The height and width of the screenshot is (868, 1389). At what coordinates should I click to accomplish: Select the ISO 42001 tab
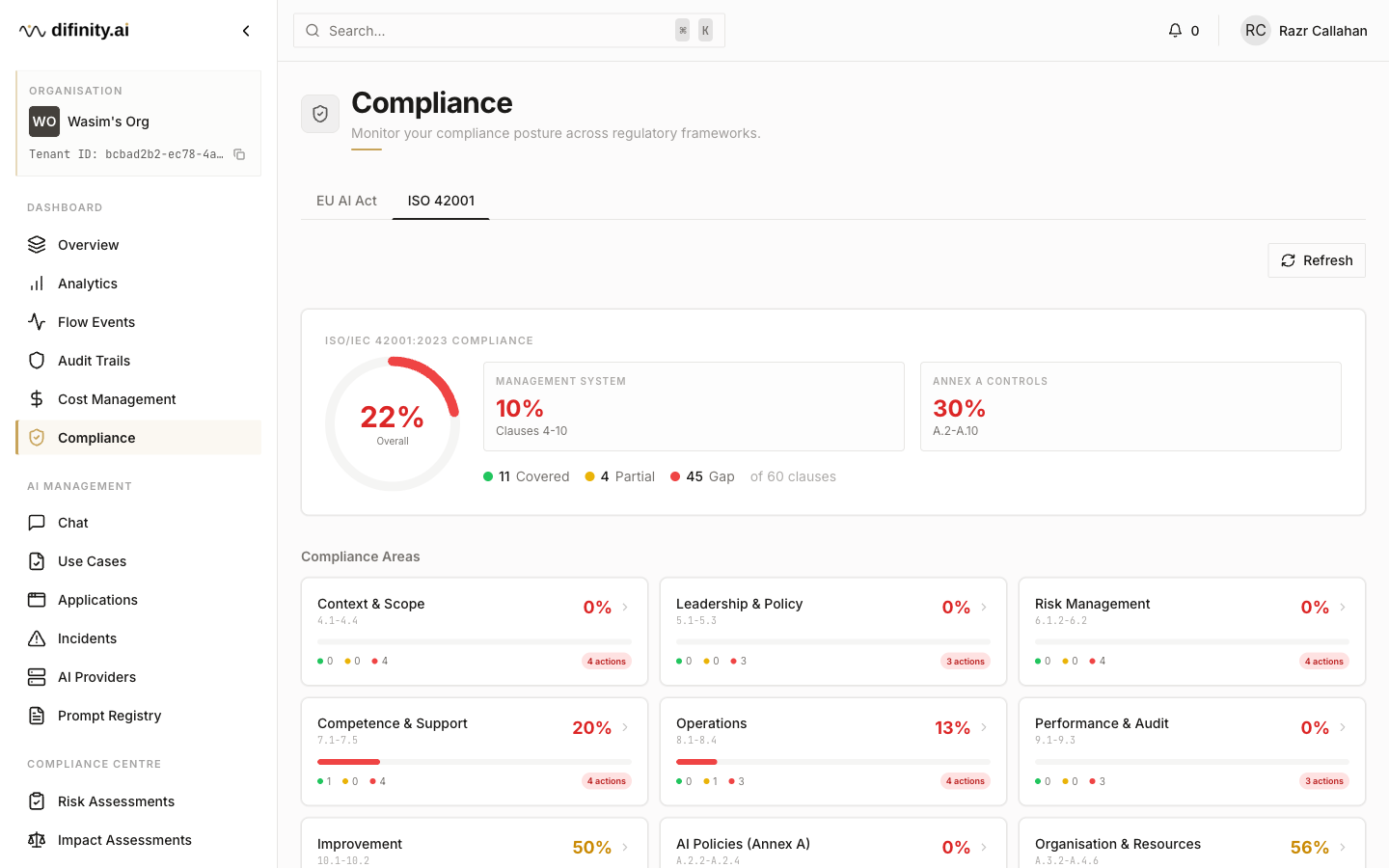coord(441,201)
